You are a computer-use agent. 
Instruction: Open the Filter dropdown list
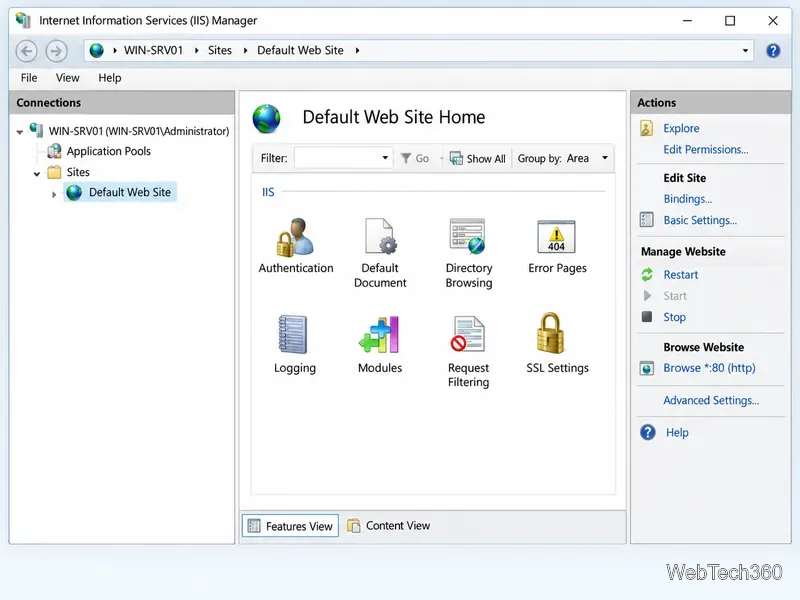pyautogui.click(x=385, y=158)
